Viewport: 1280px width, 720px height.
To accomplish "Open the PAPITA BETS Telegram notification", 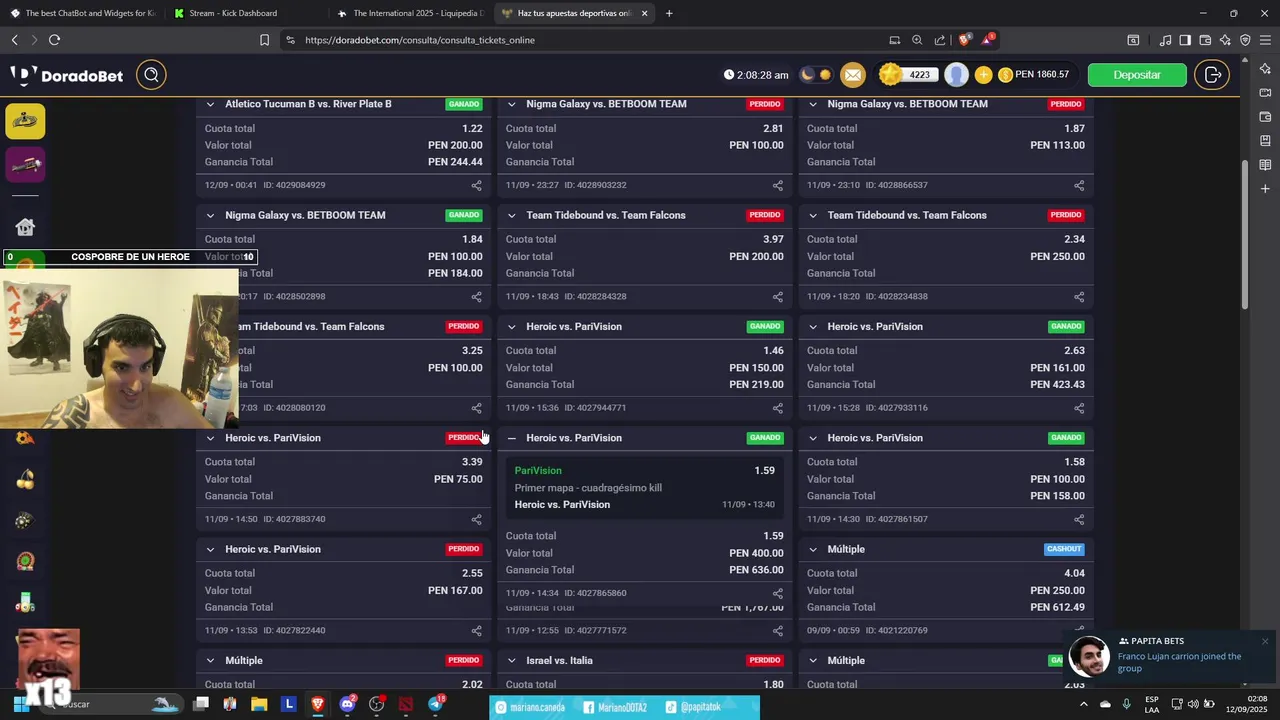I will point(1167,657).
